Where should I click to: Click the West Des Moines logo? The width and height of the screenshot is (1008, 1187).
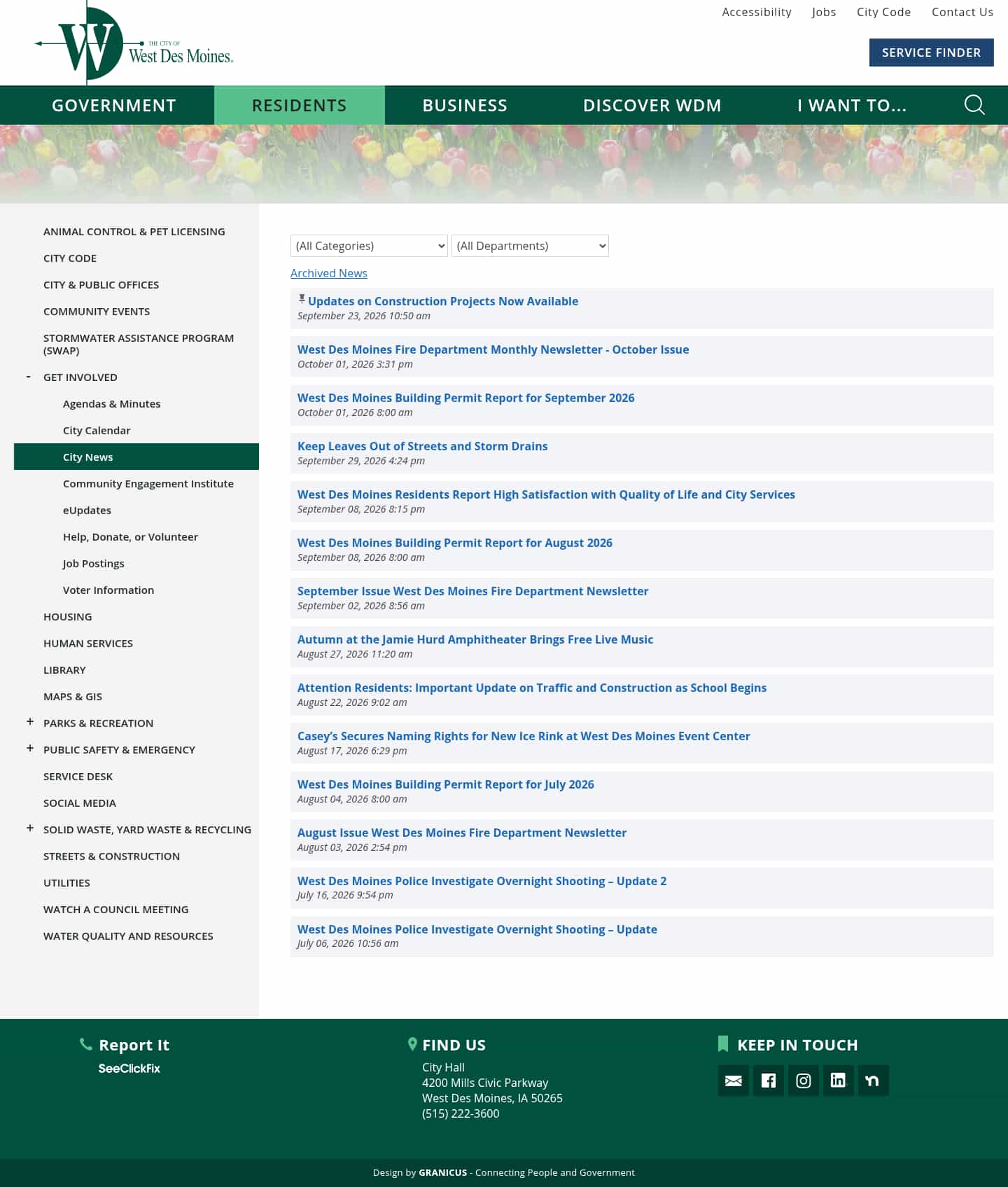tap(134, 43)
